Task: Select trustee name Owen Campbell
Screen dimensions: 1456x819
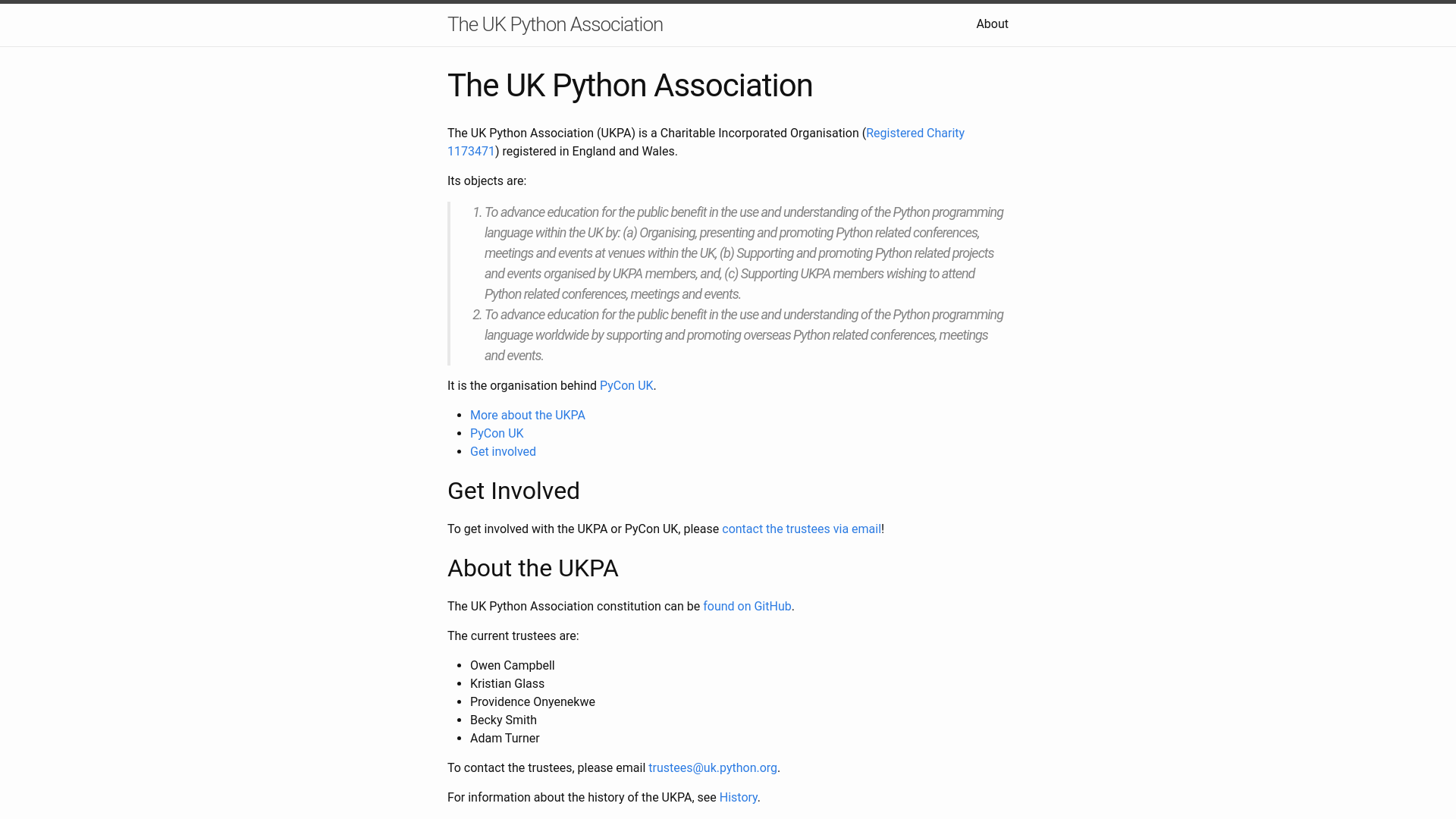Action: point(513,665)
